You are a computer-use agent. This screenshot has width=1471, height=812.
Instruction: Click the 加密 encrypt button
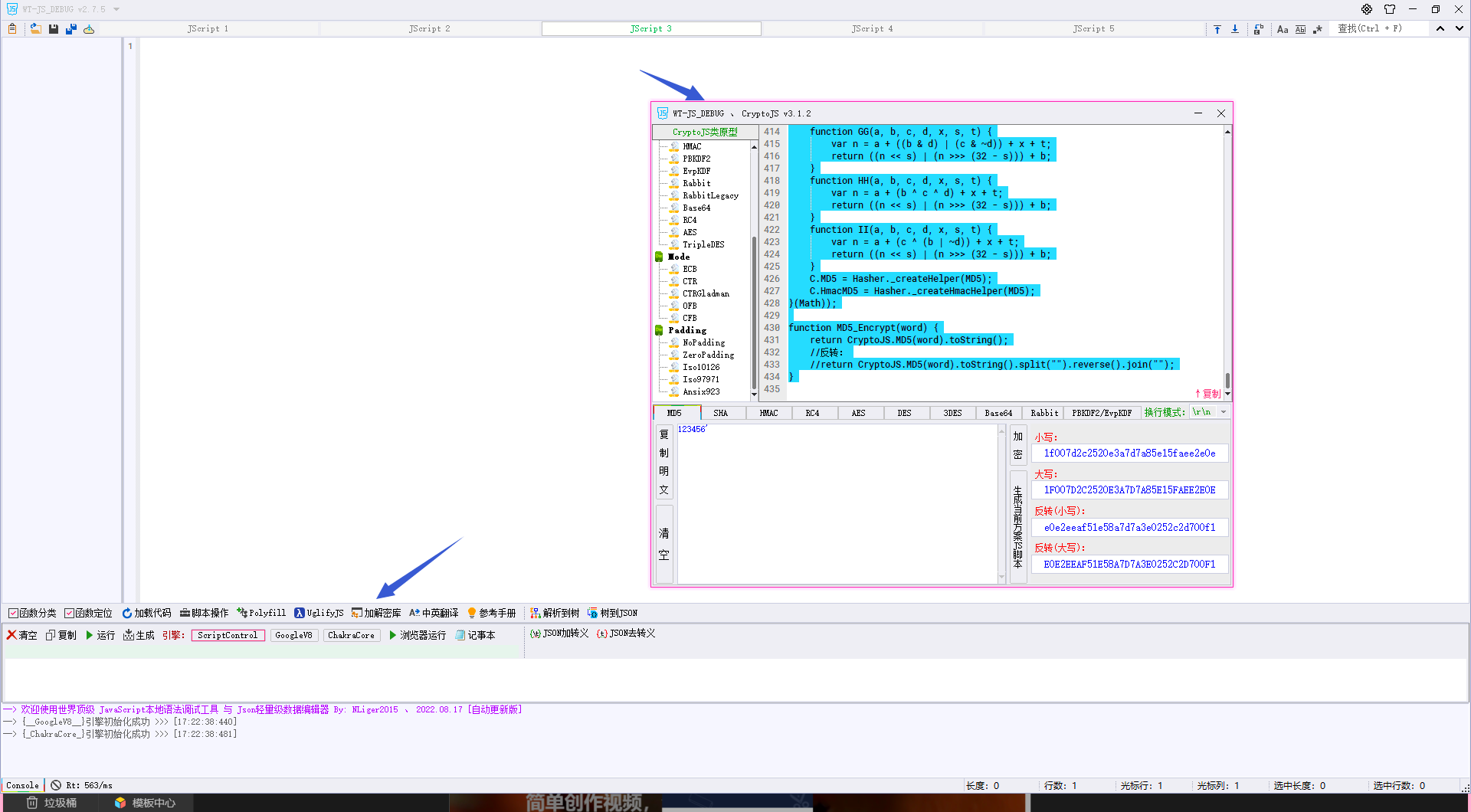pos(1017,445)
